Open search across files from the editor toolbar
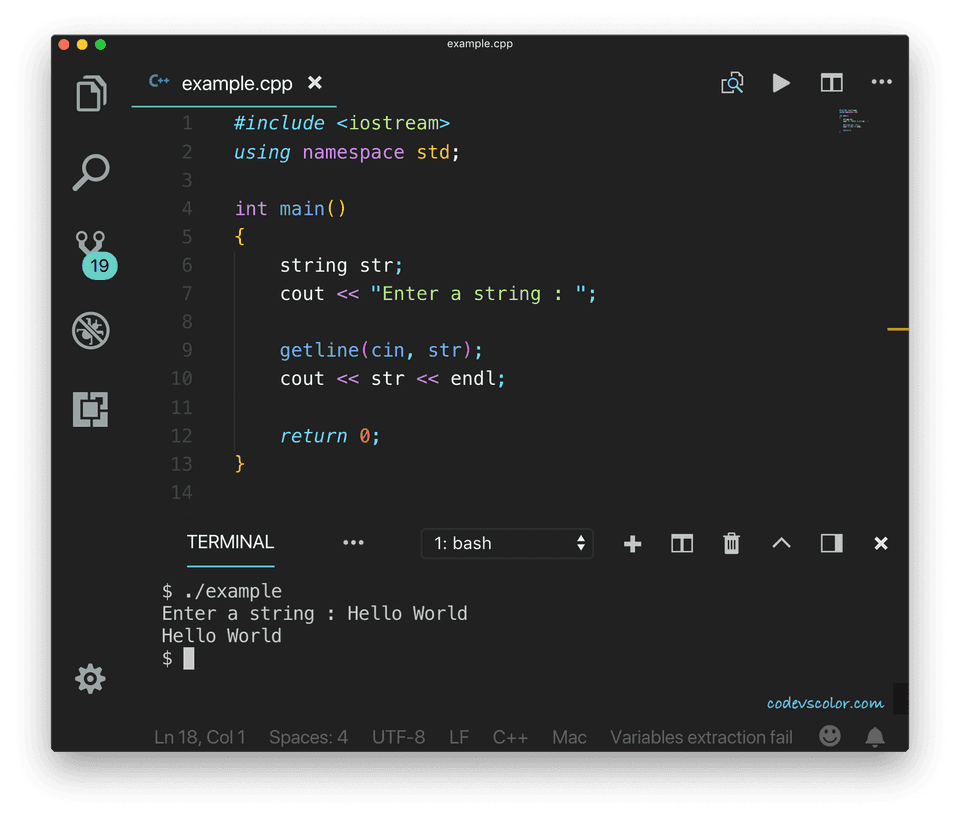The height and width of the screenshot is (819, 960). tap(732, 83)
